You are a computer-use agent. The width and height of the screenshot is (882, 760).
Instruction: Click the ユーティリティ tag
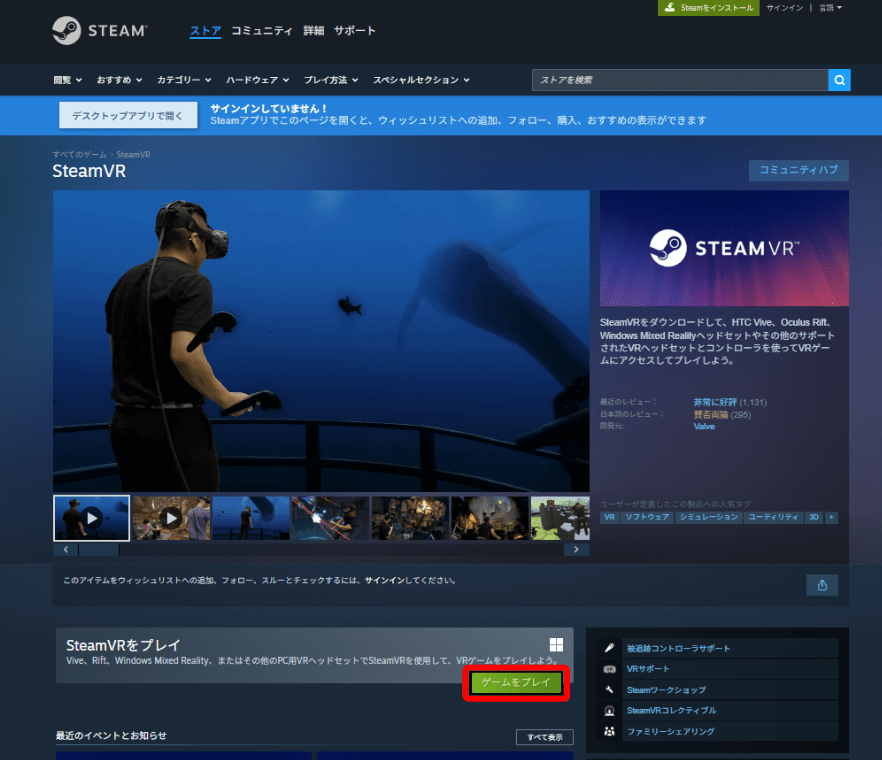(773, 517)
